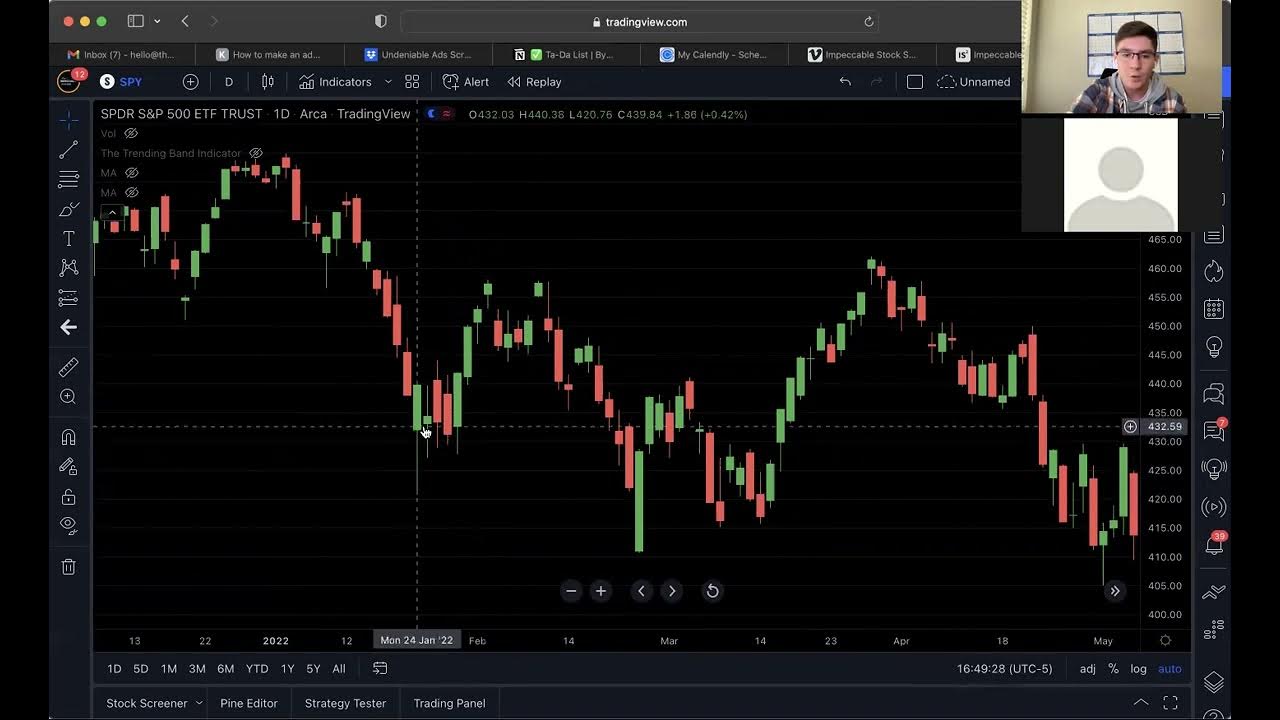This screenshot has width=1280, height=720.
Task: Open chart settings gear on time axis
Action: pyautogui.click(x=1165, y=640)
